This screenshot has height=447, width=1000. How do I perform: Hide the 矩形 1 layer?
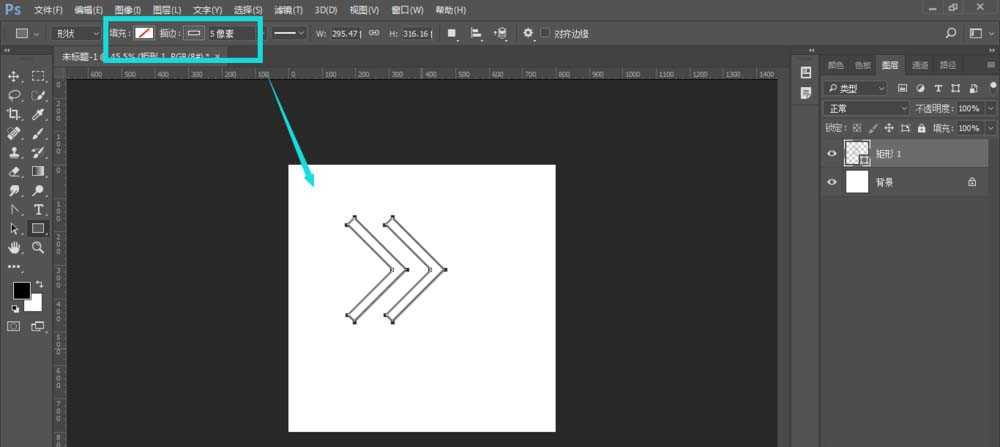point(832,153)
